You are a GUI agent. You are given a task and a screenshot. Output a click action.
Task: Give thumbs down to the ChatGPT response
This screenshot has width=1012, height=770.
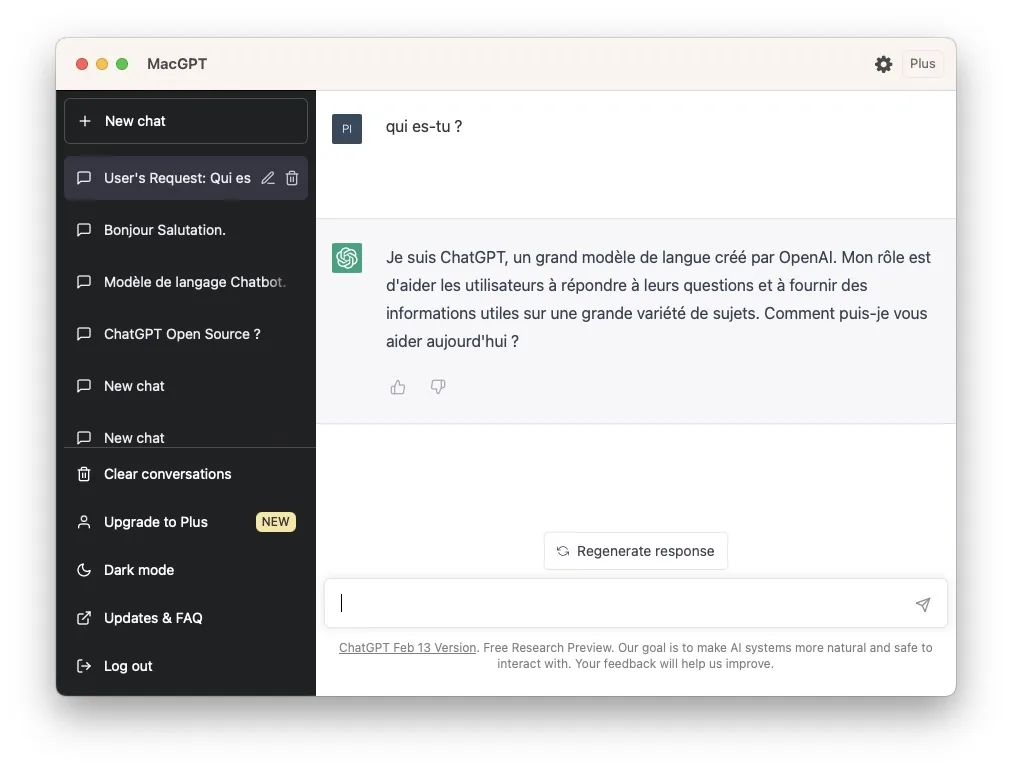[438, 387]
